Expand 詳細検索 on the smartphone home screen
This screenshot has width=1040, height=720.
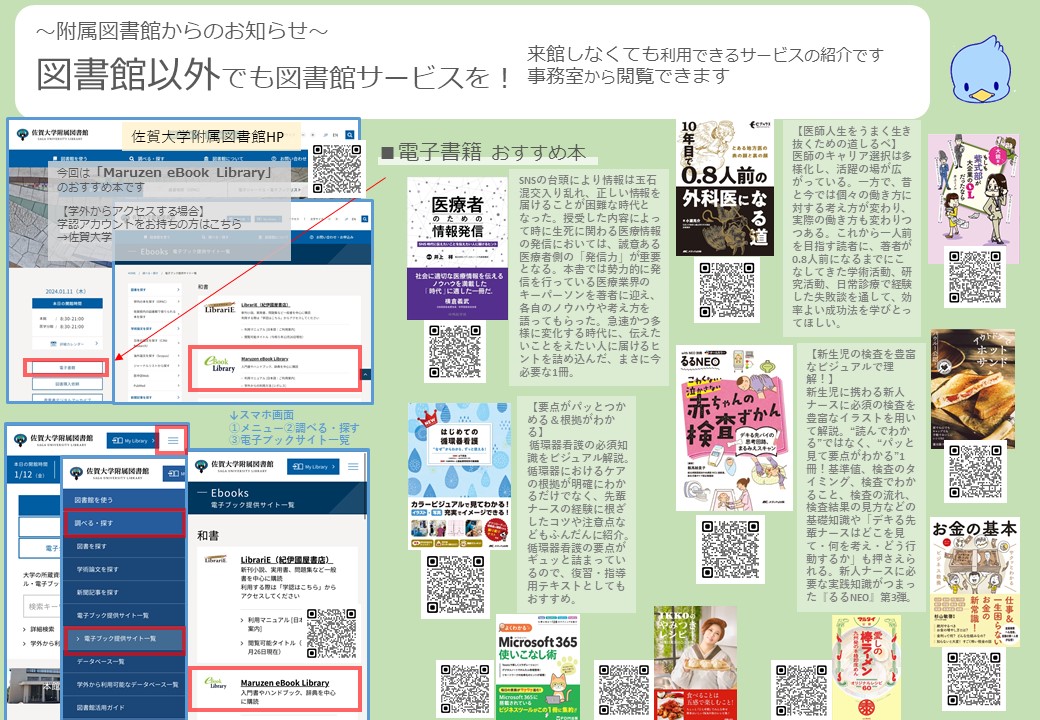click(38, 629)
